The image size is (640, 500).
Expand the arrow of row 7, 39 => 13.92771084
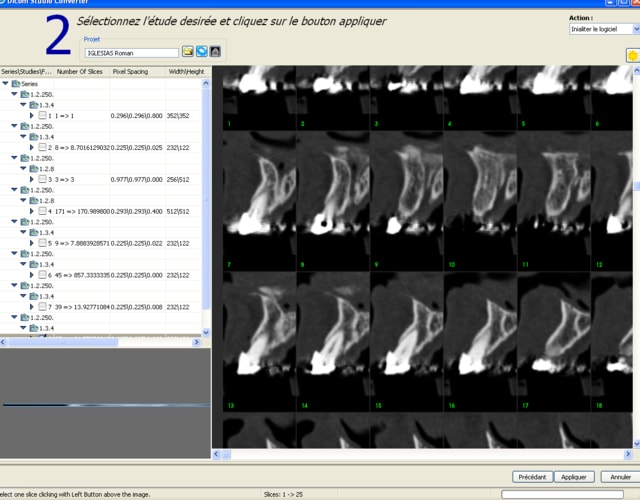click(x=32, y=307)
